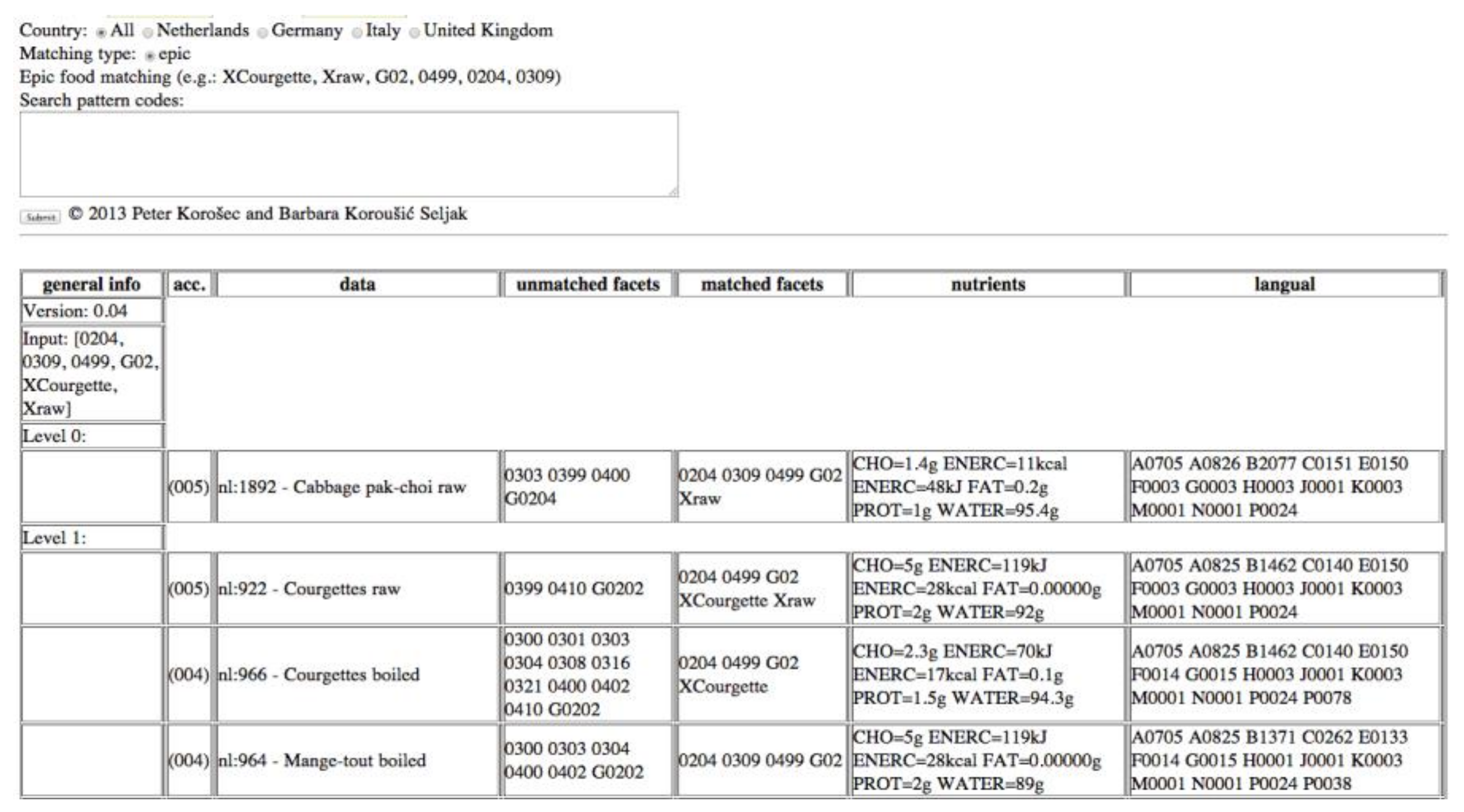Click the unmatched facets column header
The image size is (1464, 812).
tap(588, 284)
